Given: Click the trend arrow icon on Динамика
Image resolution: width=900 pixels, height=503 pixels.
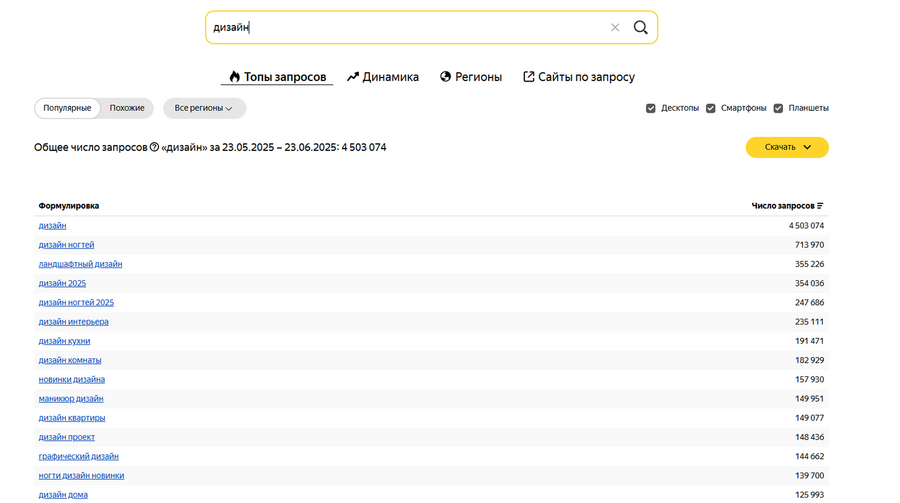Looking at the screenshot, I should (353, 77).
